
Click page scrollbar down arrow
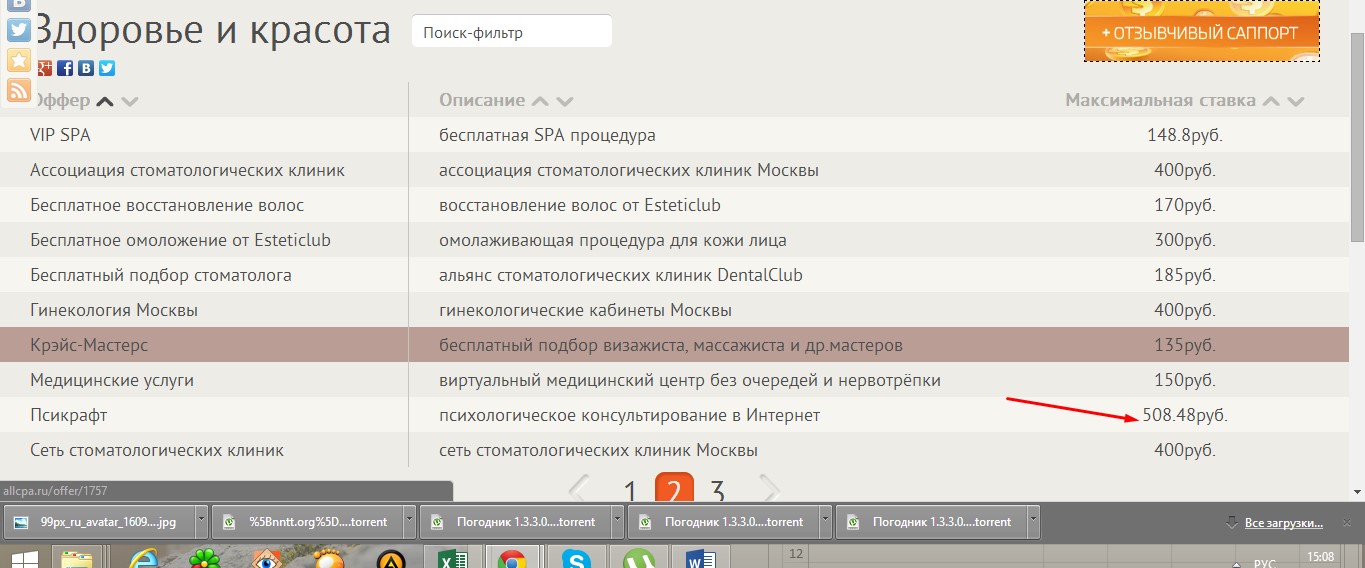[x=1357, y=491]
